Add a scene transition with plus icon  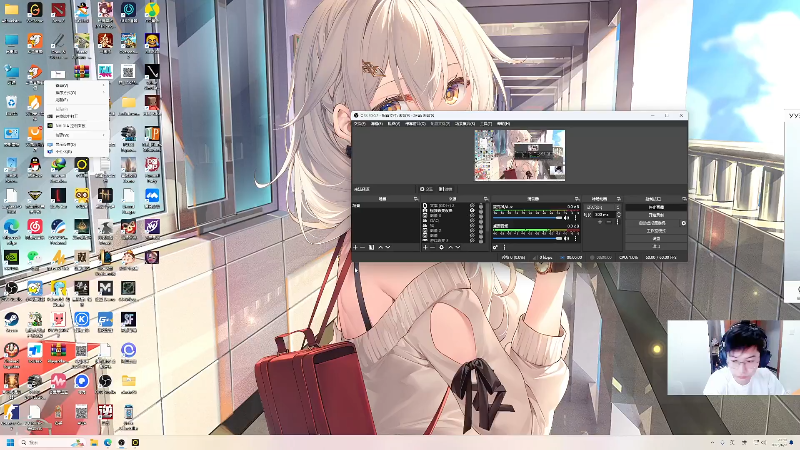[600, 222]
